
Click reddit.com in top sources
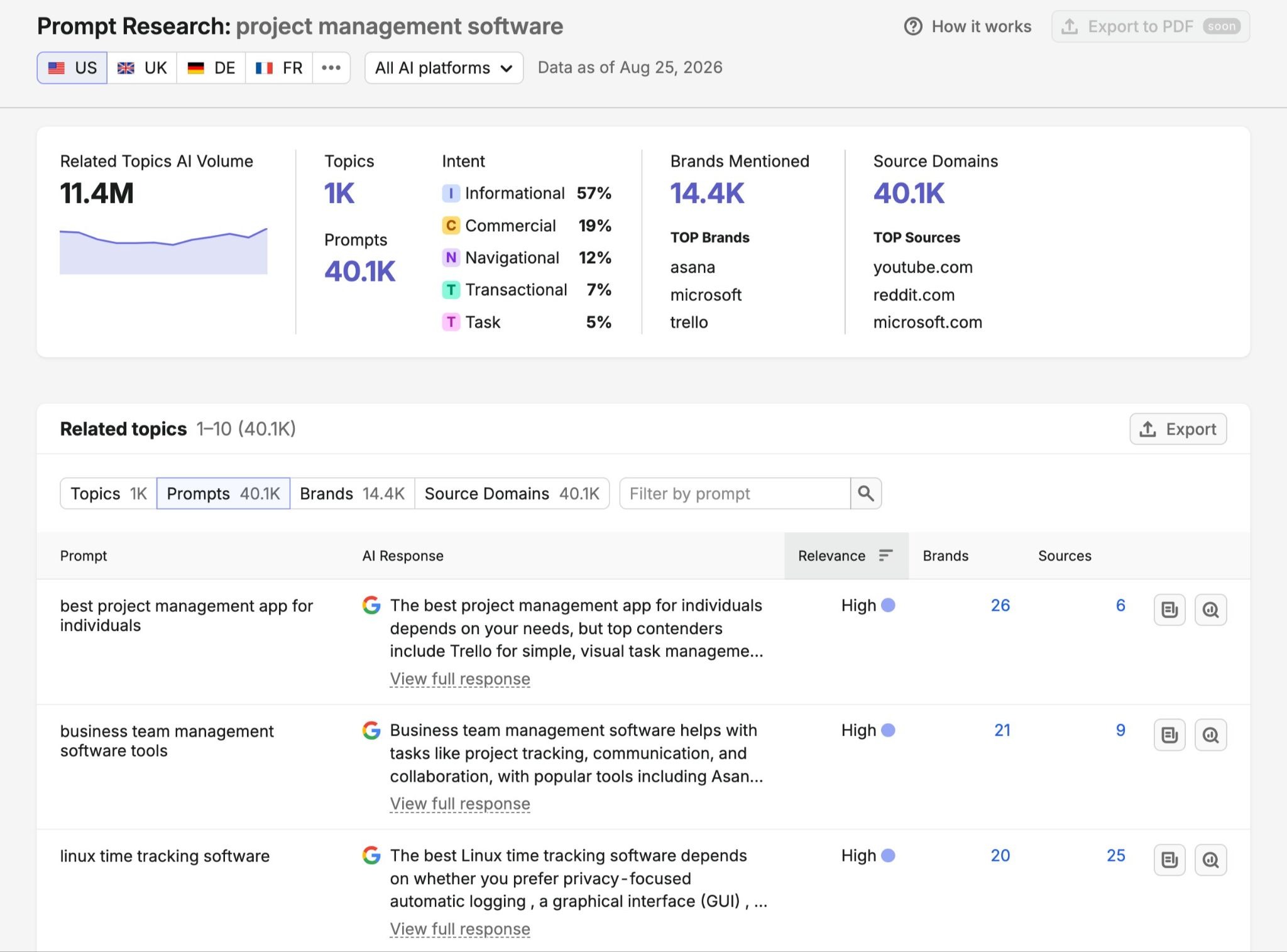click(914, 295)
